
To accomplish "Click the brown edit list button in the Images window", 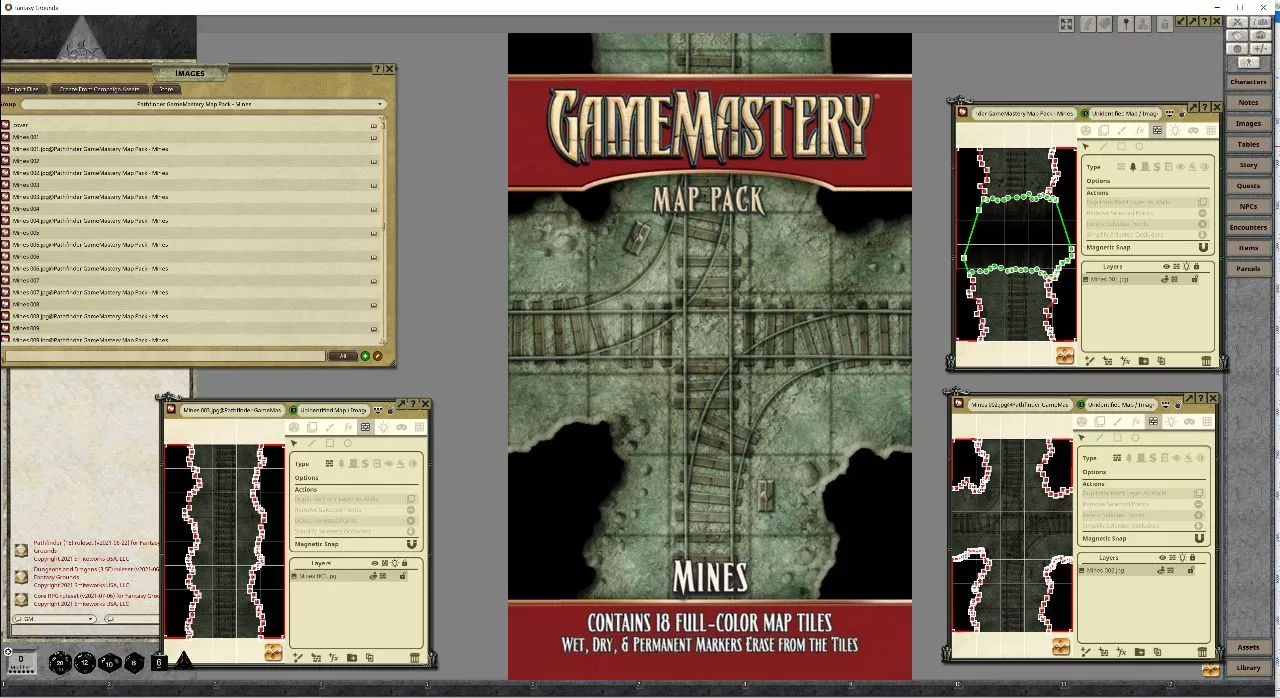I will [x=378, y=356].
